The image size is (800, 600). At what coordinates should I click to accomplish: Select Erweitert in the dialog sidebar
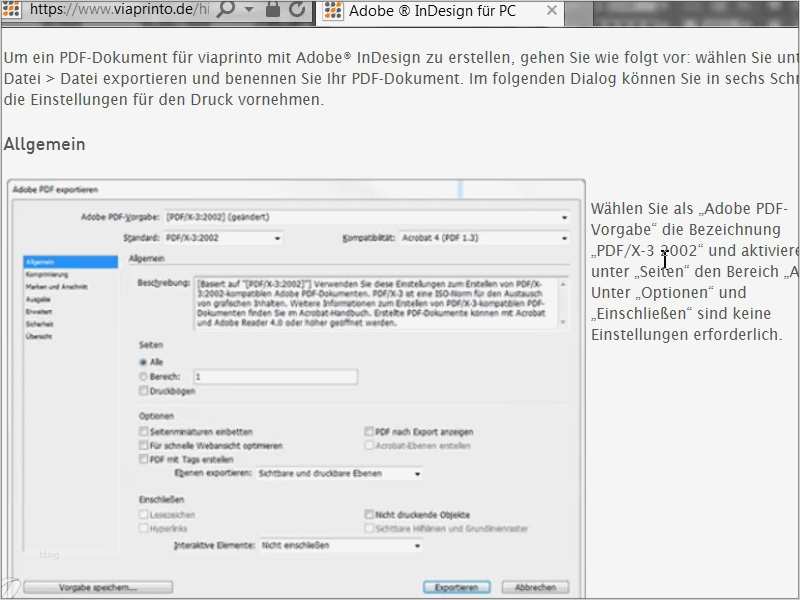(39, 312)
